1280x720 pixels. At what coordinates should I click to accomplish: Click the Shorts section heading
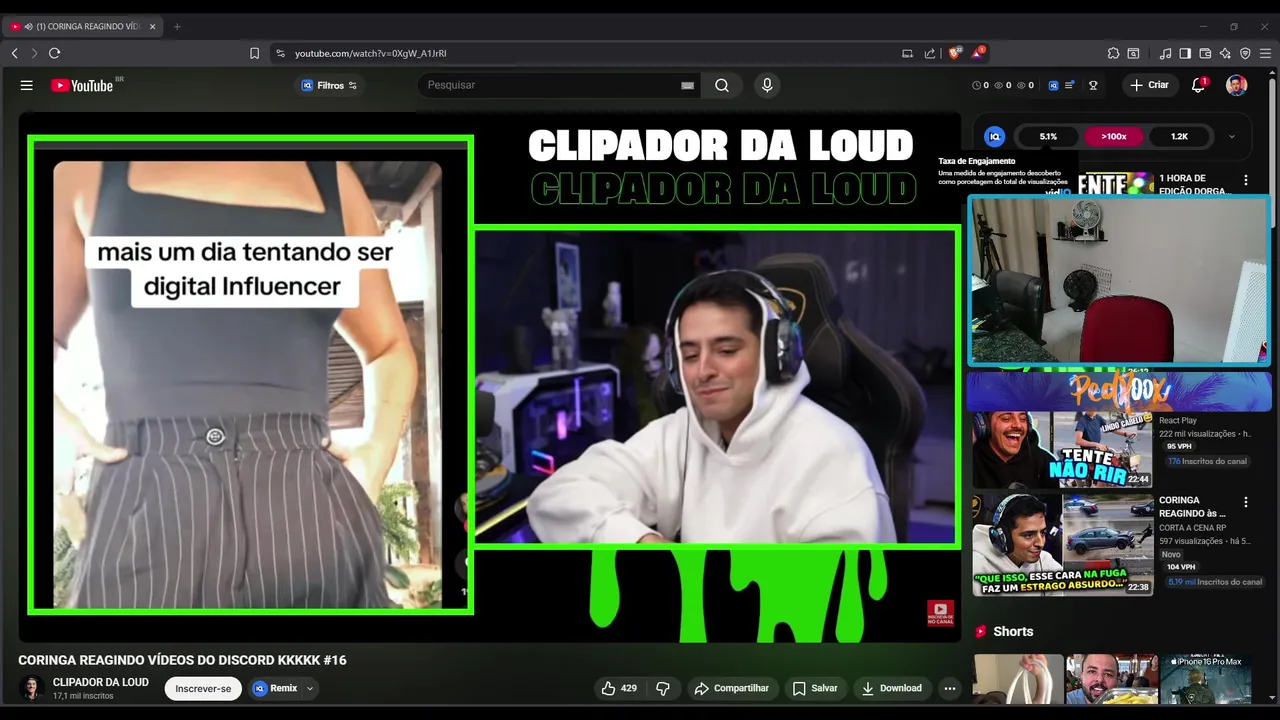coord(1013,631)
